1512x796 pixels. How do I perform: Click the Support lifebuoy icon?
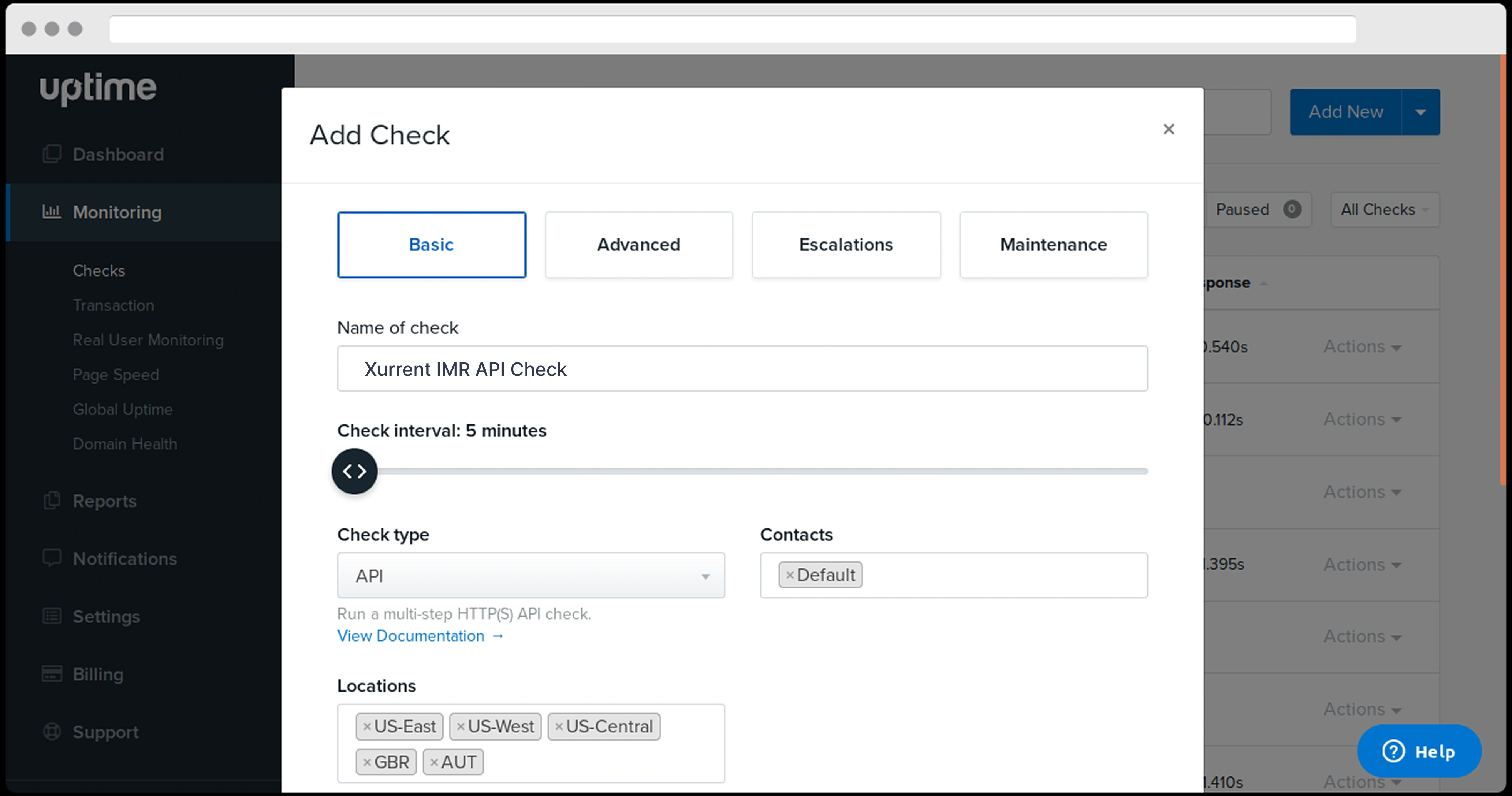[x=52, y=731]
